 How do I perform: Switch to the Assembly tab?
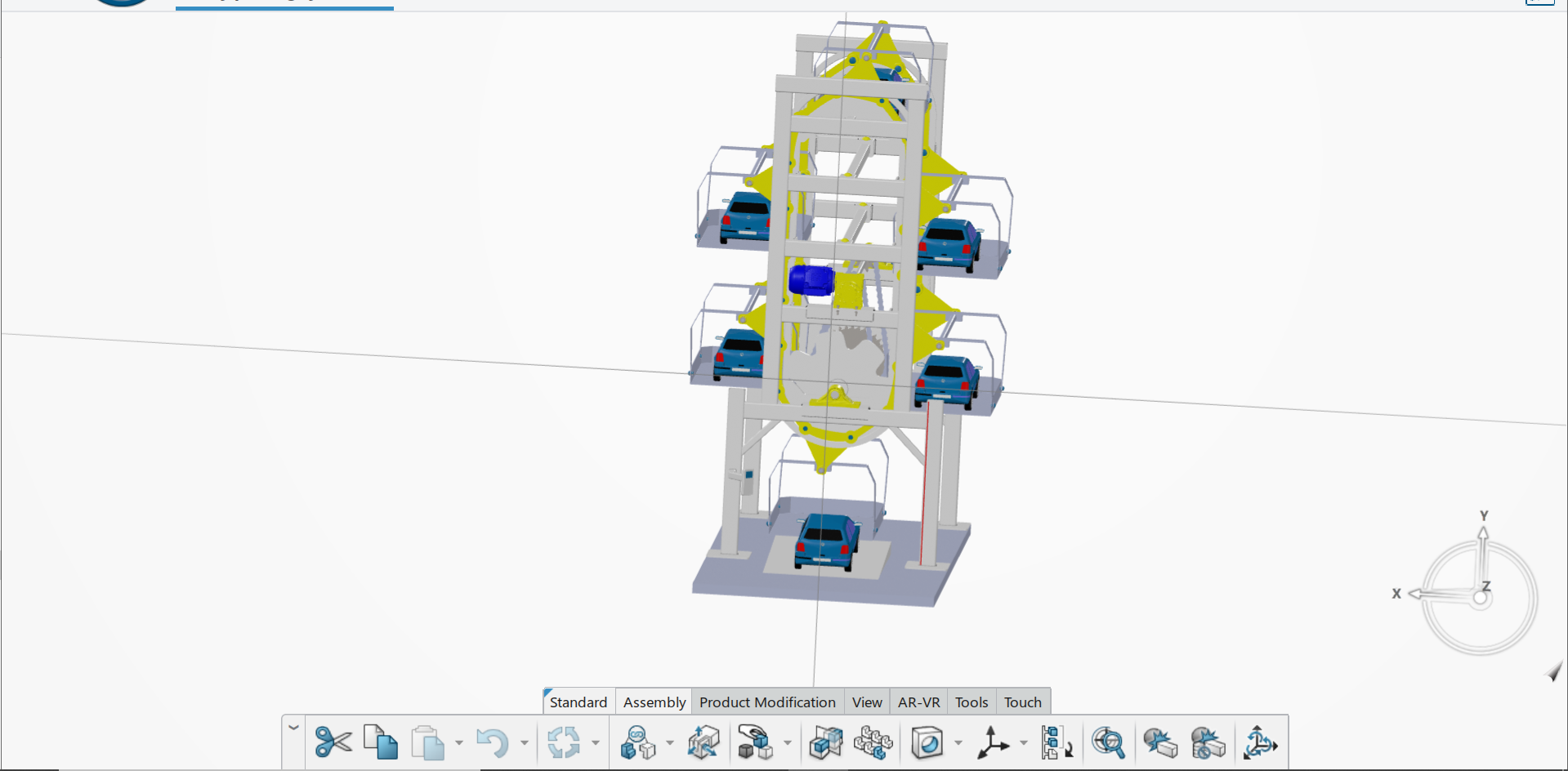pyautogui.click(x=654, y=702)
